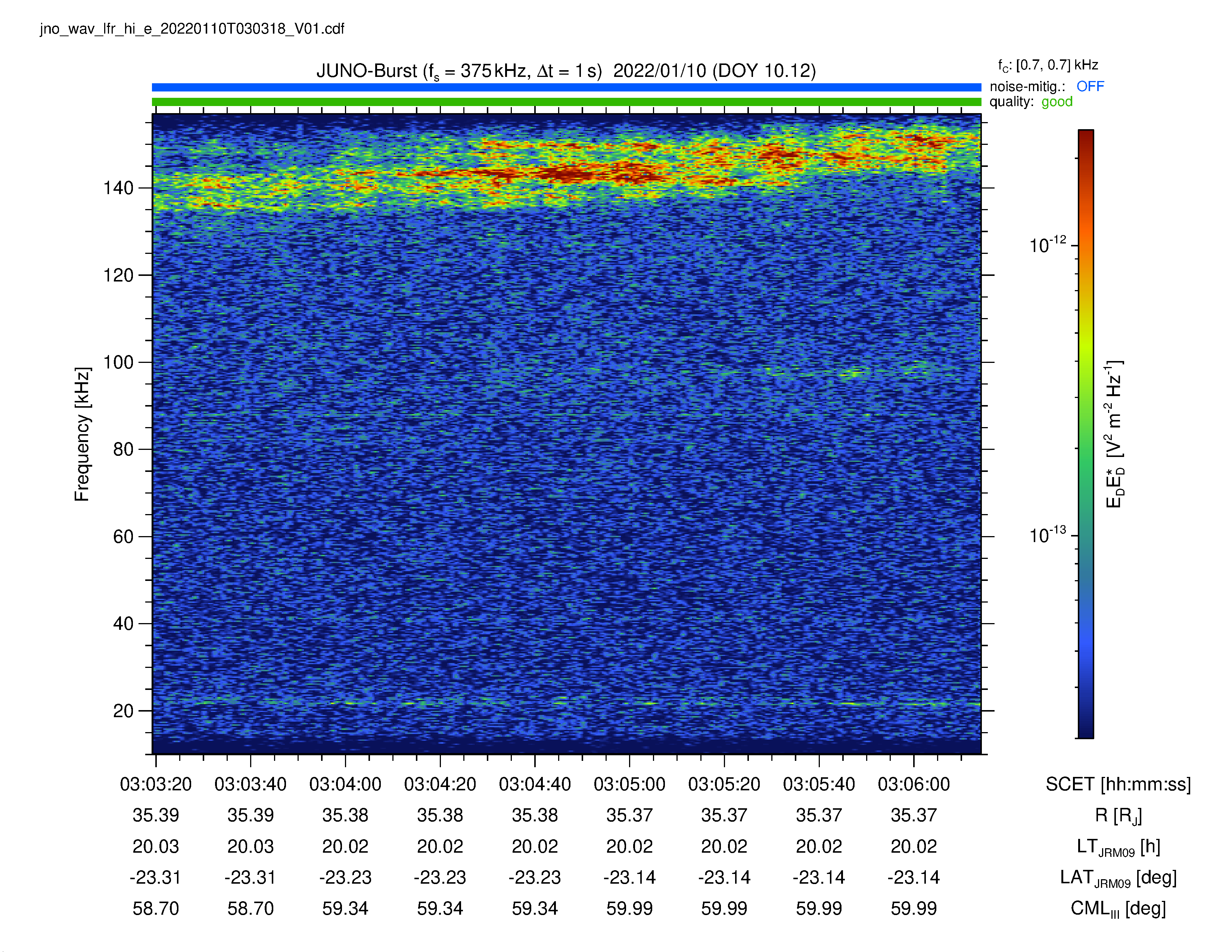Click the 80 frequency tick label
This screenshot has height=952, width=1232.
point(124,449)
